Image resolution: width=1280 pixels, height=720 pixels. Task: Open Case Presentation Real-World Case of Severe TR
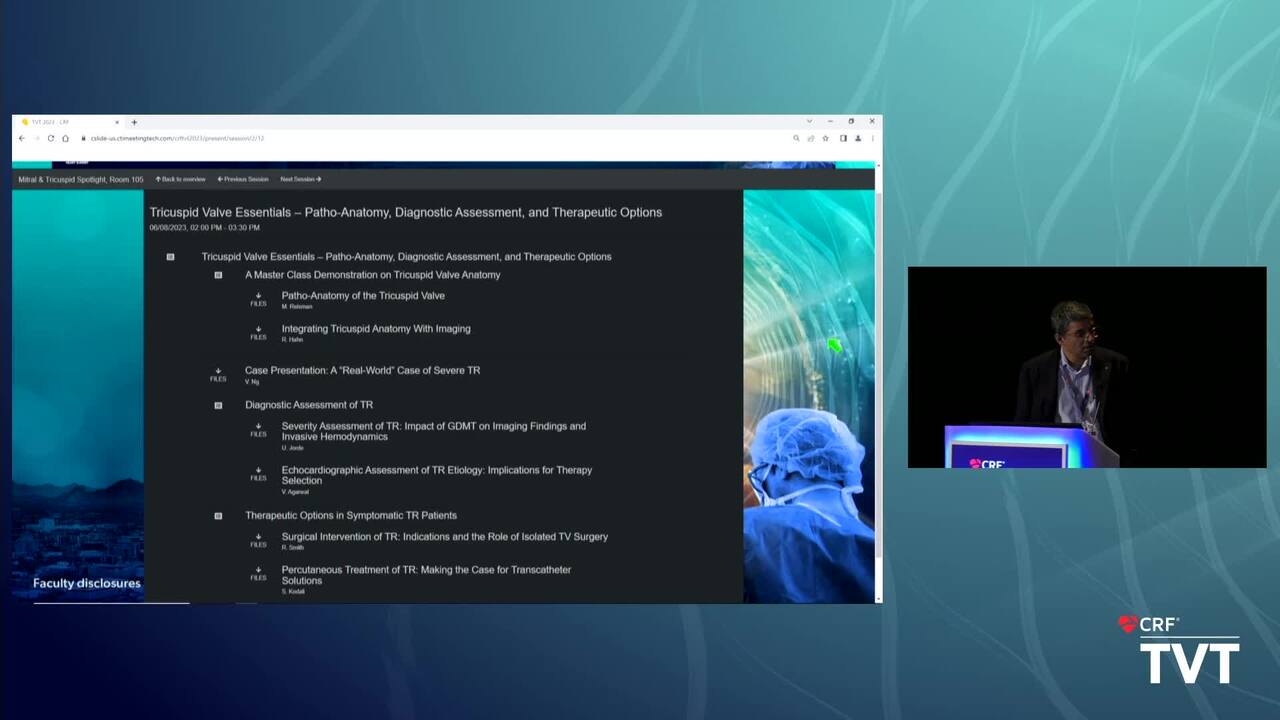click(x=362, y=371)
